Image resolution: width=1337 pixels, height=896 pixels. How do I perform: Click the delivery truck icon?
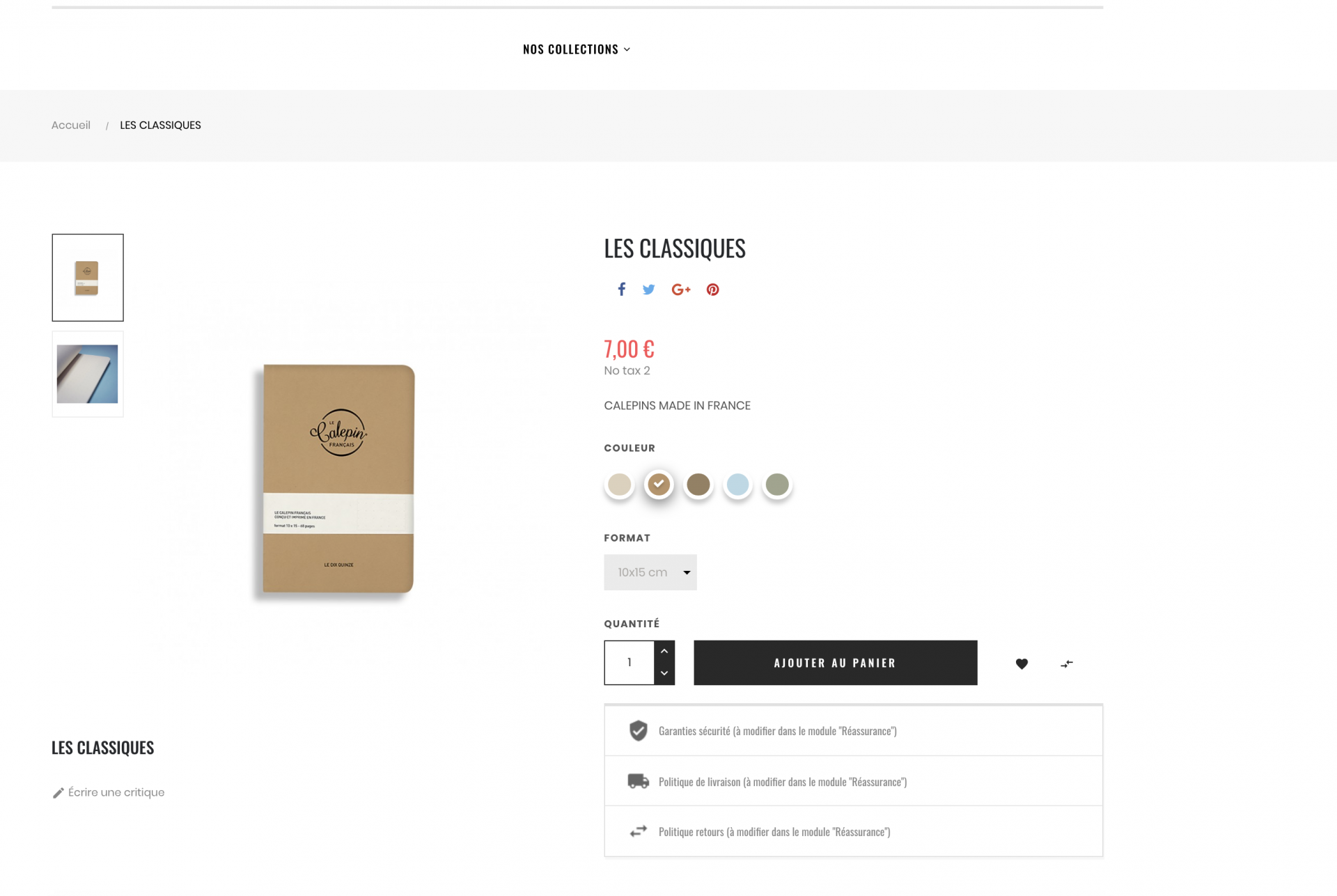638,781
